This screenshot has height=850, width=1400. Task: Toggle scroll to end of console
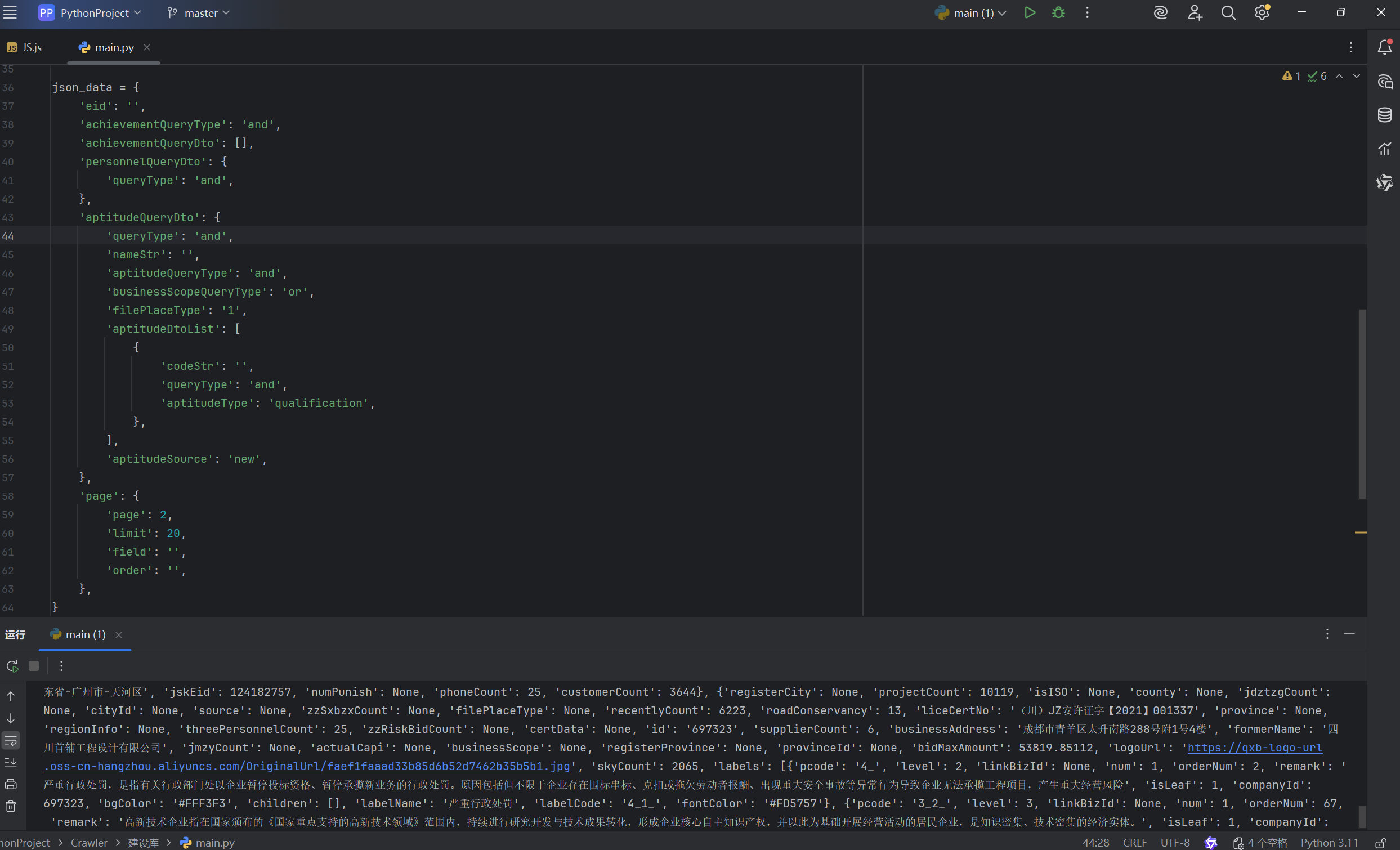[x=11, y=763]
